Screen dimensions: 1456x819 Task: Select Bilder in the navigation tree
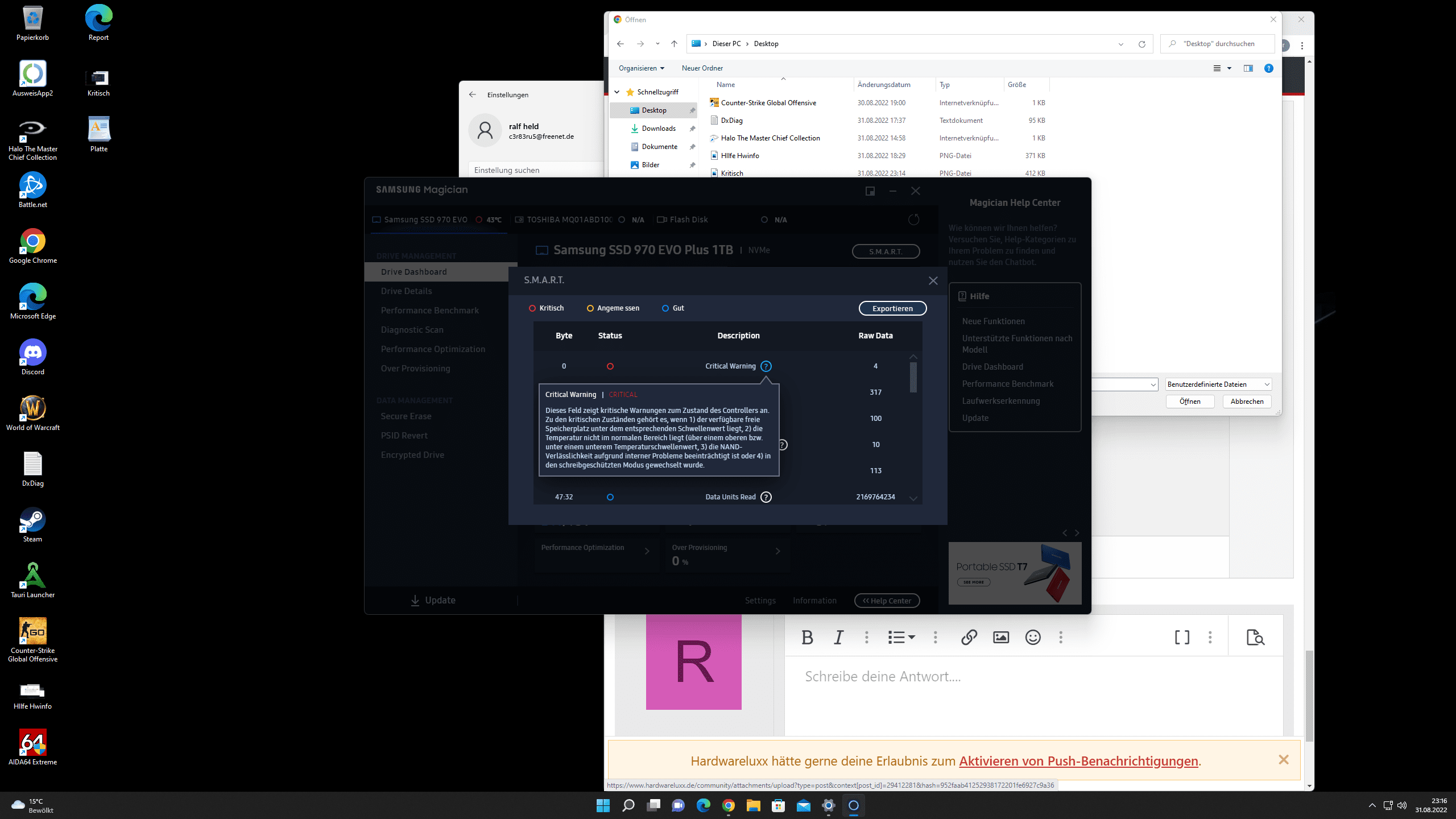(651, 165)
